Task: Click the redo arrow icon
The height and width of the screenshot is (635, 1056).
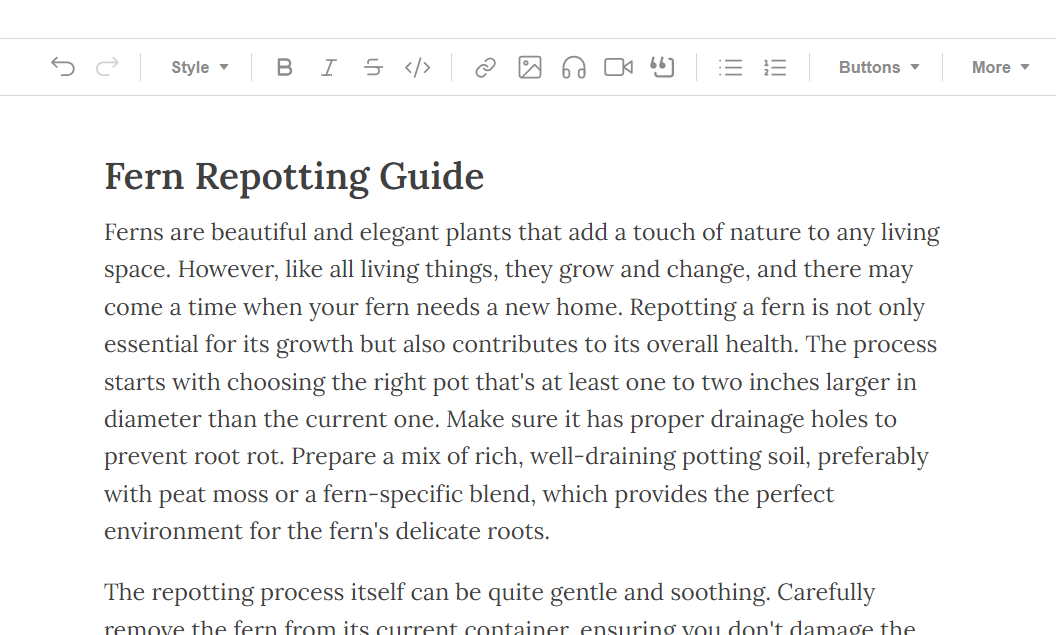Action: tap(107, 67)
